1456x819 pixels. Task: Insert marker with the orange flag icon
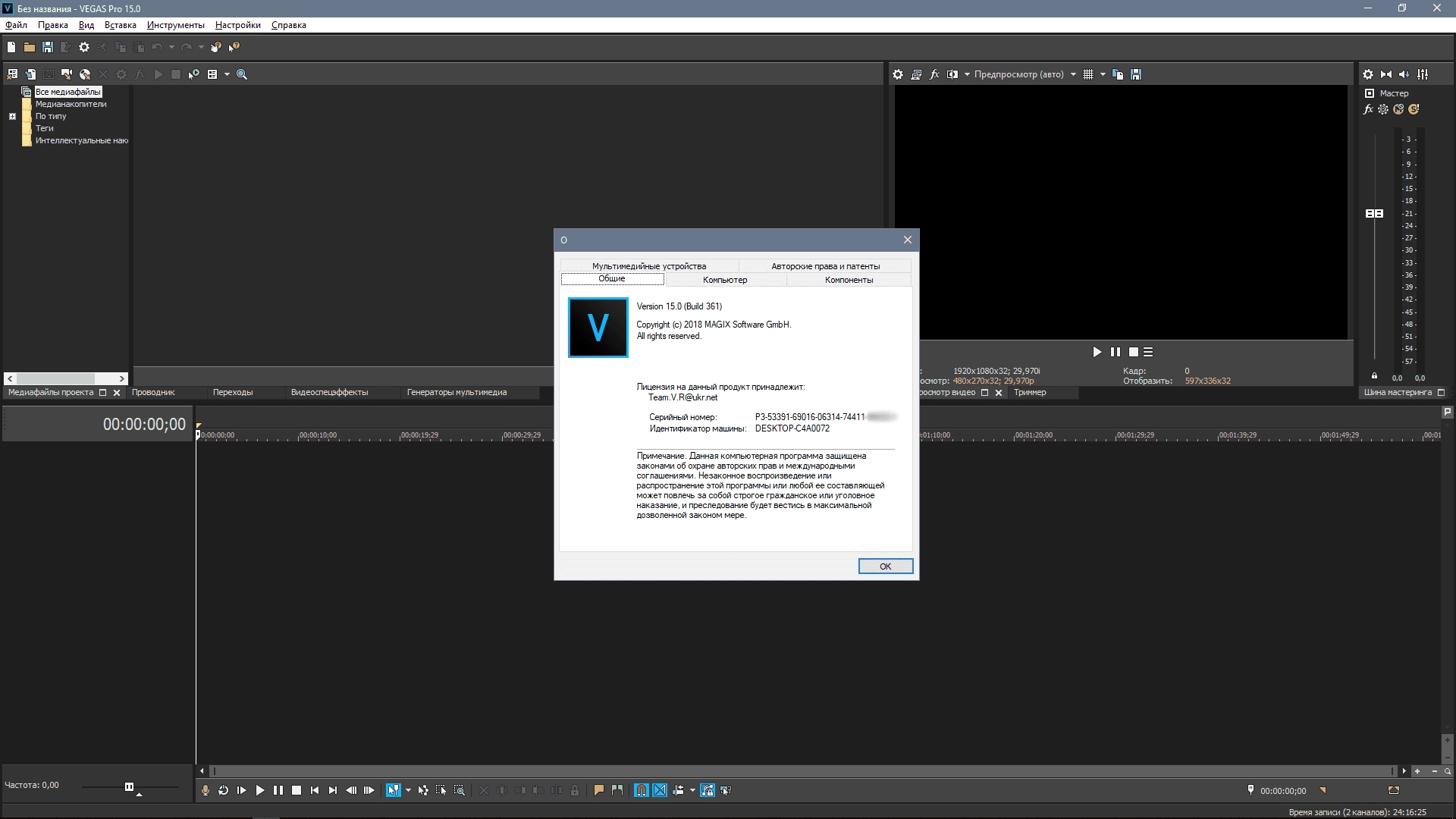pos(599,790)
